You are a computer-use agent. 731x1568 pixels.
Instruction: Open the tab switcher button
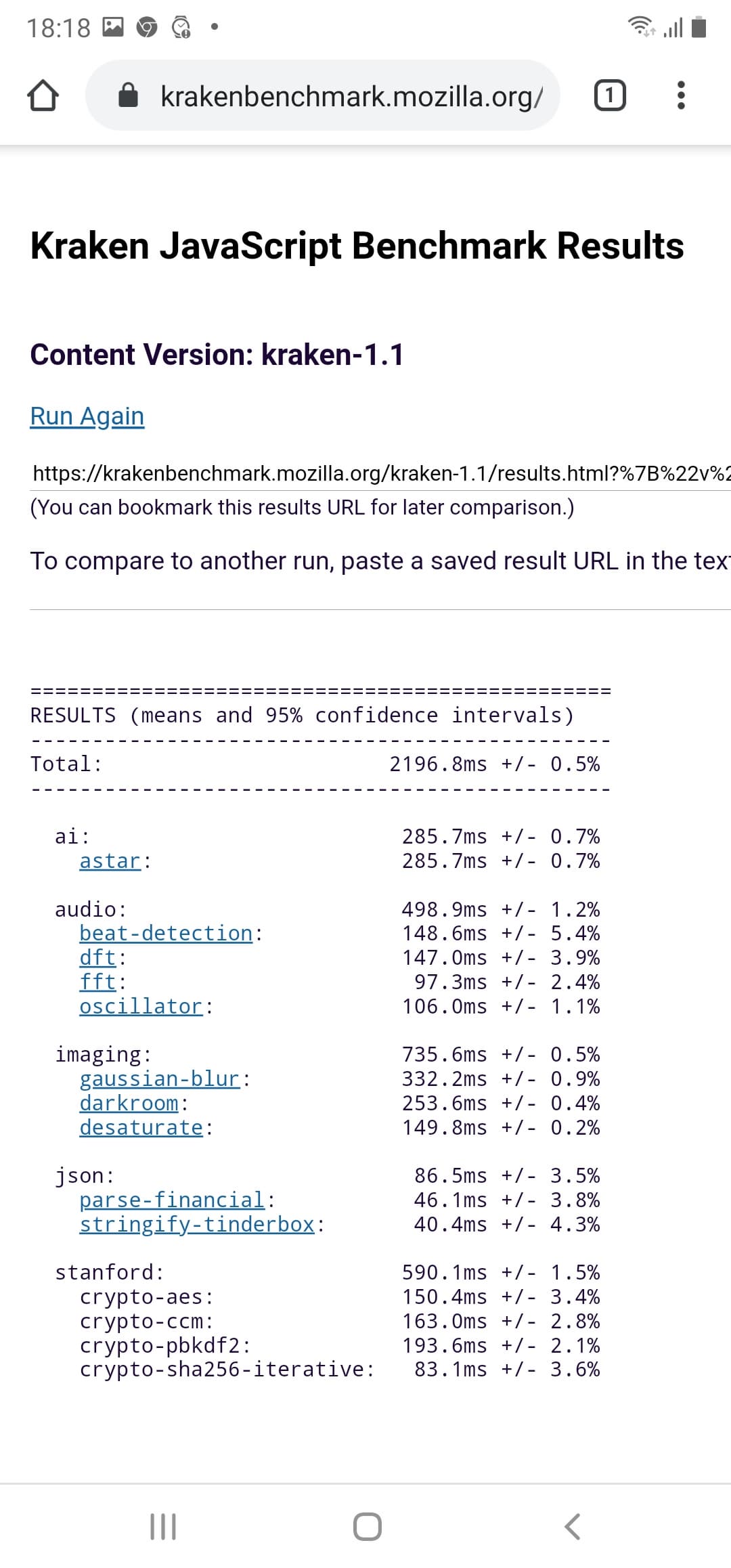click(609, 95)
